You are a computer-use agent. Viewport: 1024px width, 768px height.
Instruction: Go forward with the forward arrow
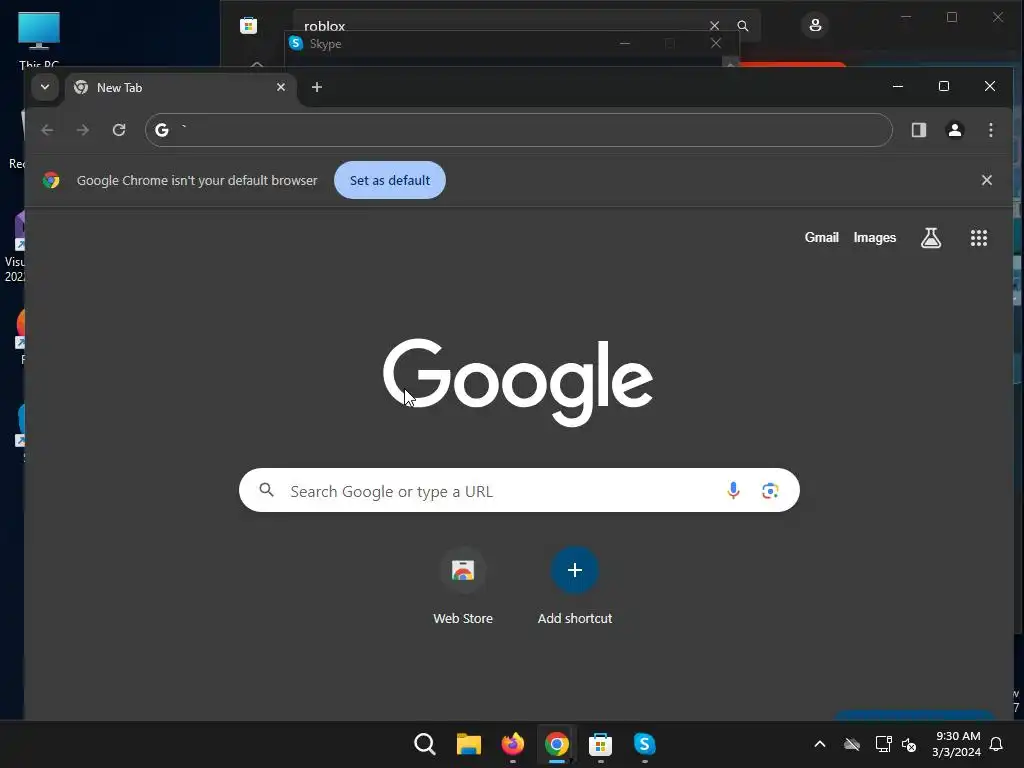pyautogui.click(x=82, y=130)
